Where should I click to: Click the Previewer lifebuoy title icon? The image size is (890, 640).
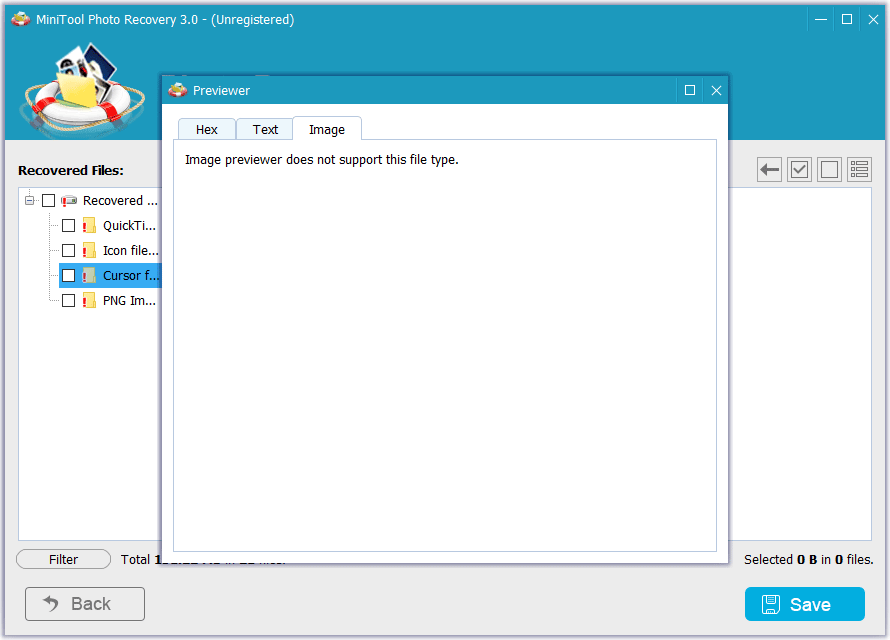pos(178,90)
